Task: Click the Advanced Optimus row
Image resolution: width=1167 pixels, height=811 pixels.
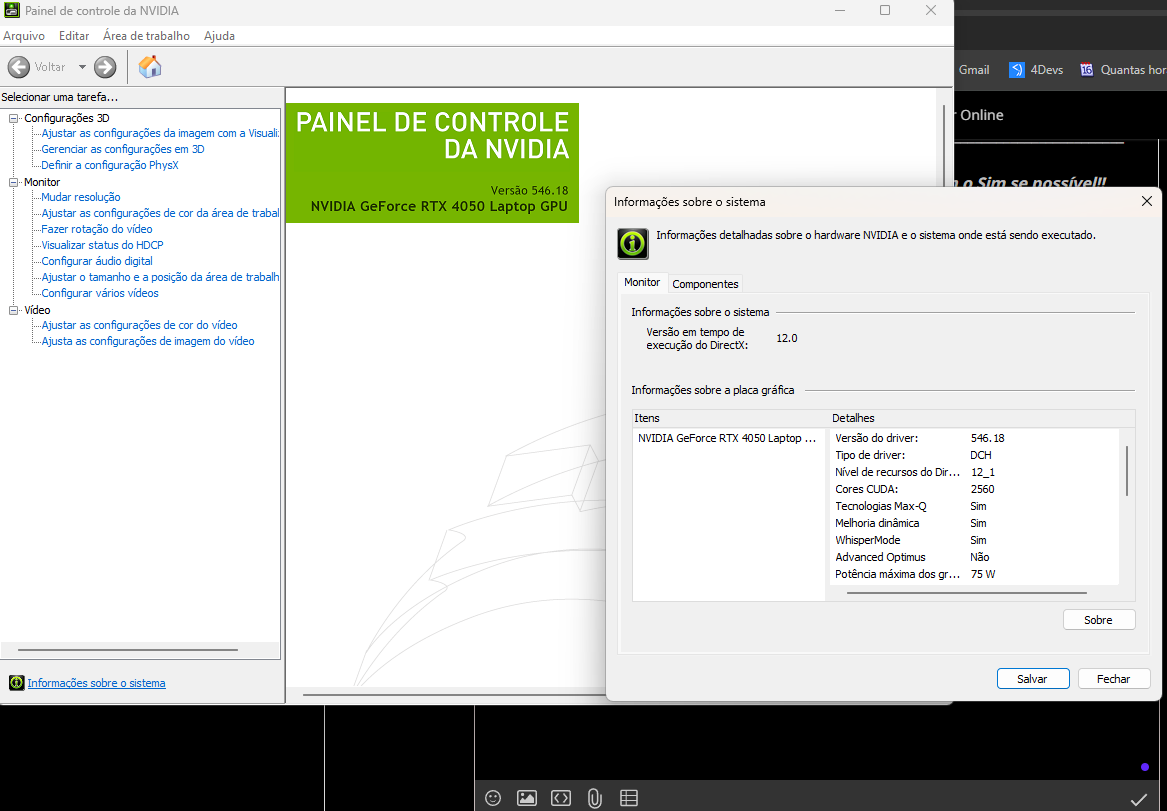Action: 975,557
